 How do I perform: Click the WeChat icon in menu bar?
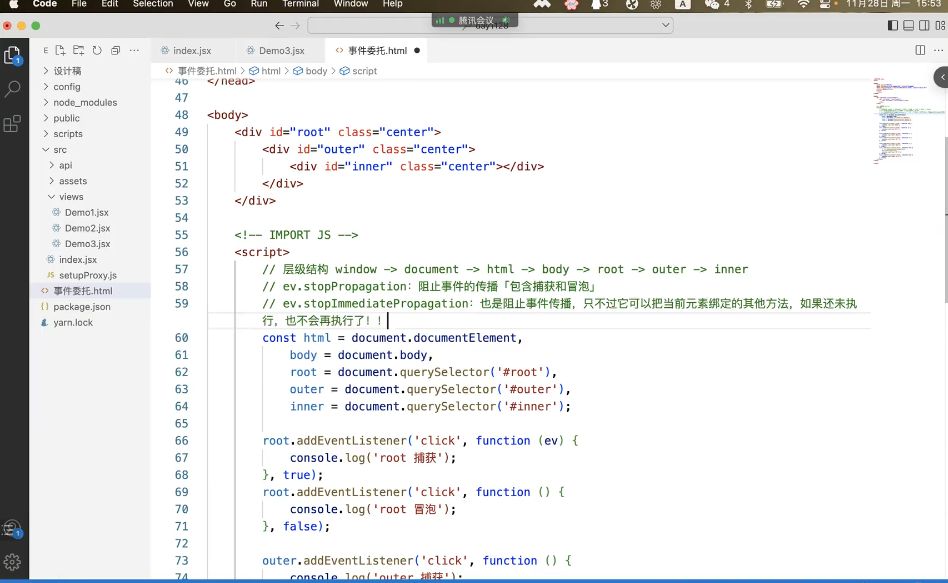712,4
